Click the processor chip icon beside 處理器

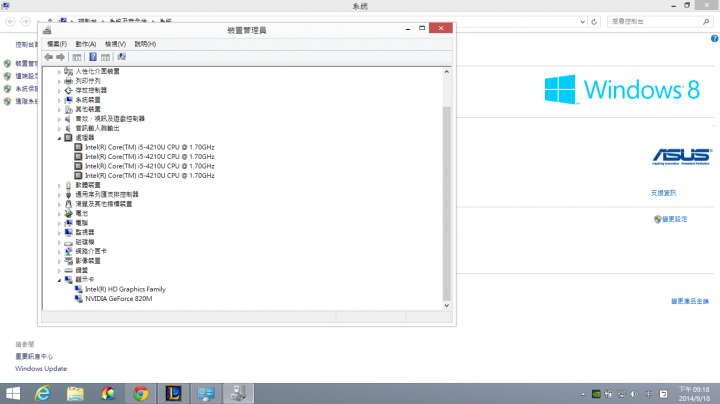(x=68, y=138)
